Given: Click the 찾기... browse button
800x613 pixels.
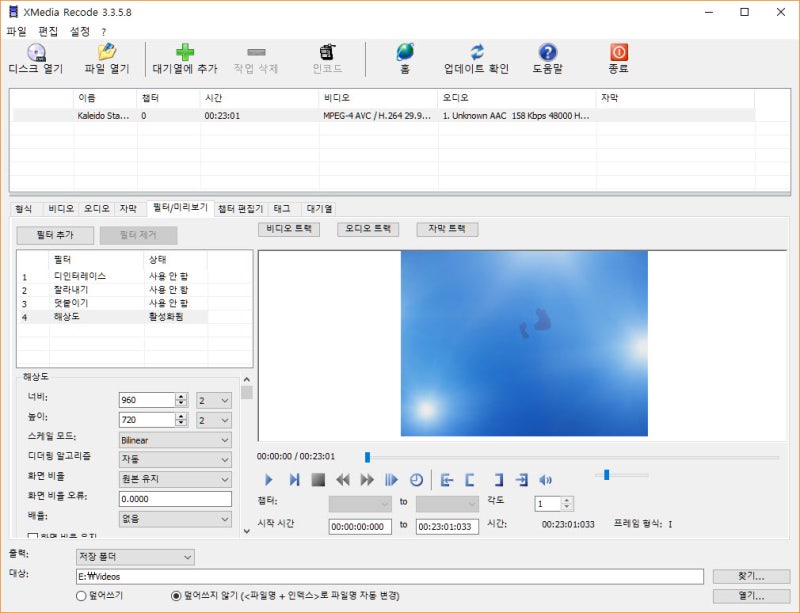Looking at the screenshot, I should click(752, 576).
